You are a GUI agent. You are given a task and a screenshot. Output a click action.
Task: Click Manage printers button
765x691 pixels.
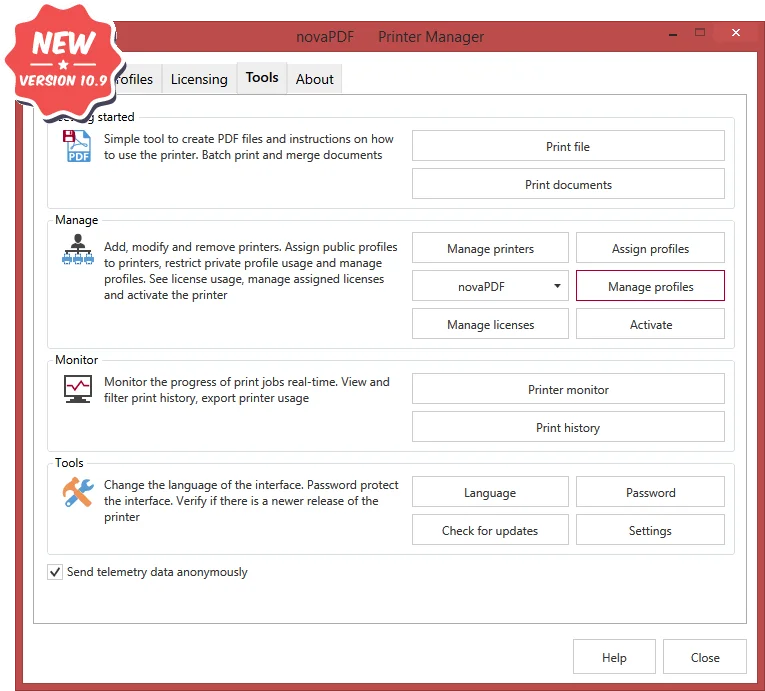tap(490, 248)
